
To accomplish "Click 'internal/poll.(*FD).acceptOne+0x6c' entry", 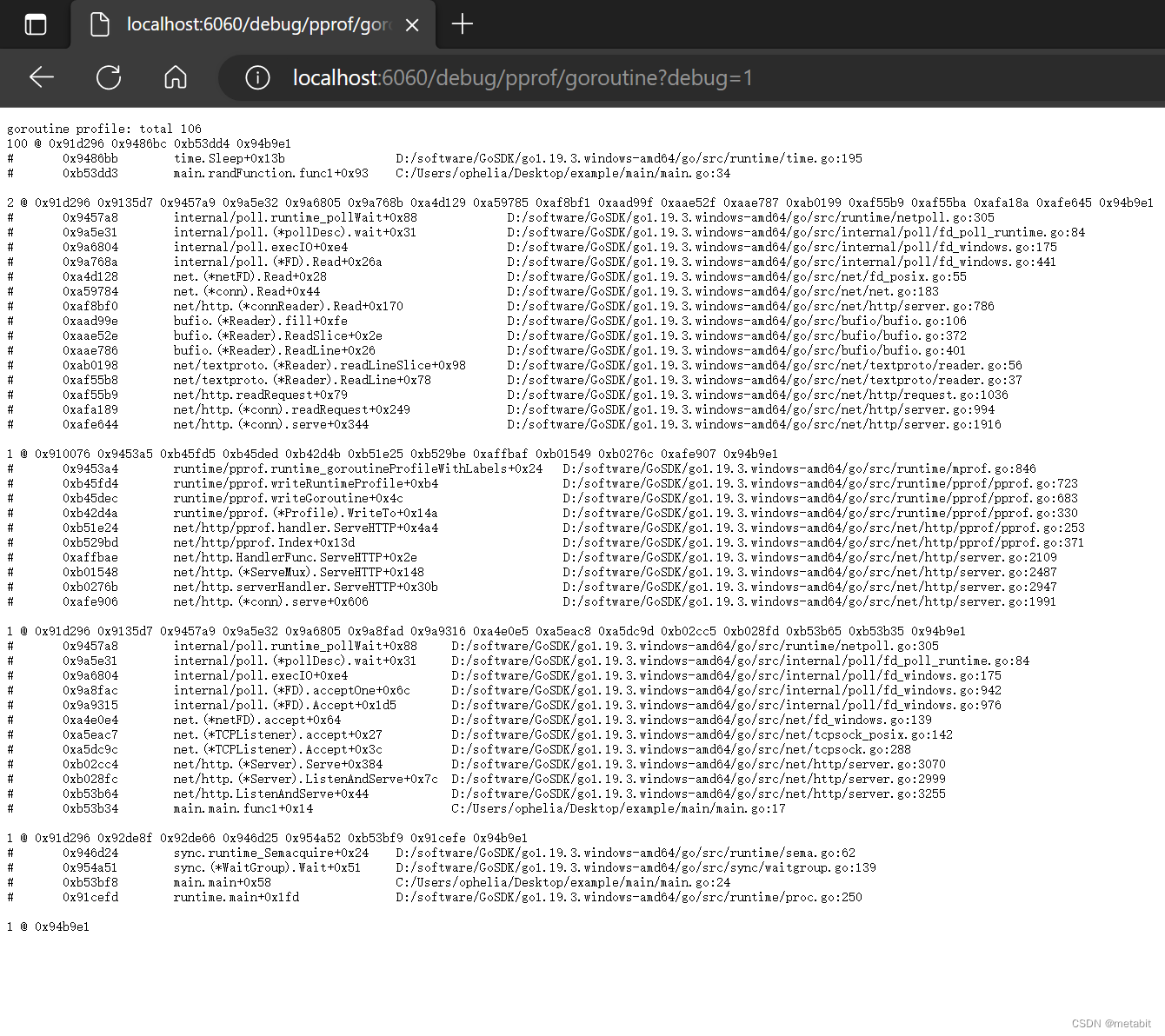I will [x=291, y=690].
